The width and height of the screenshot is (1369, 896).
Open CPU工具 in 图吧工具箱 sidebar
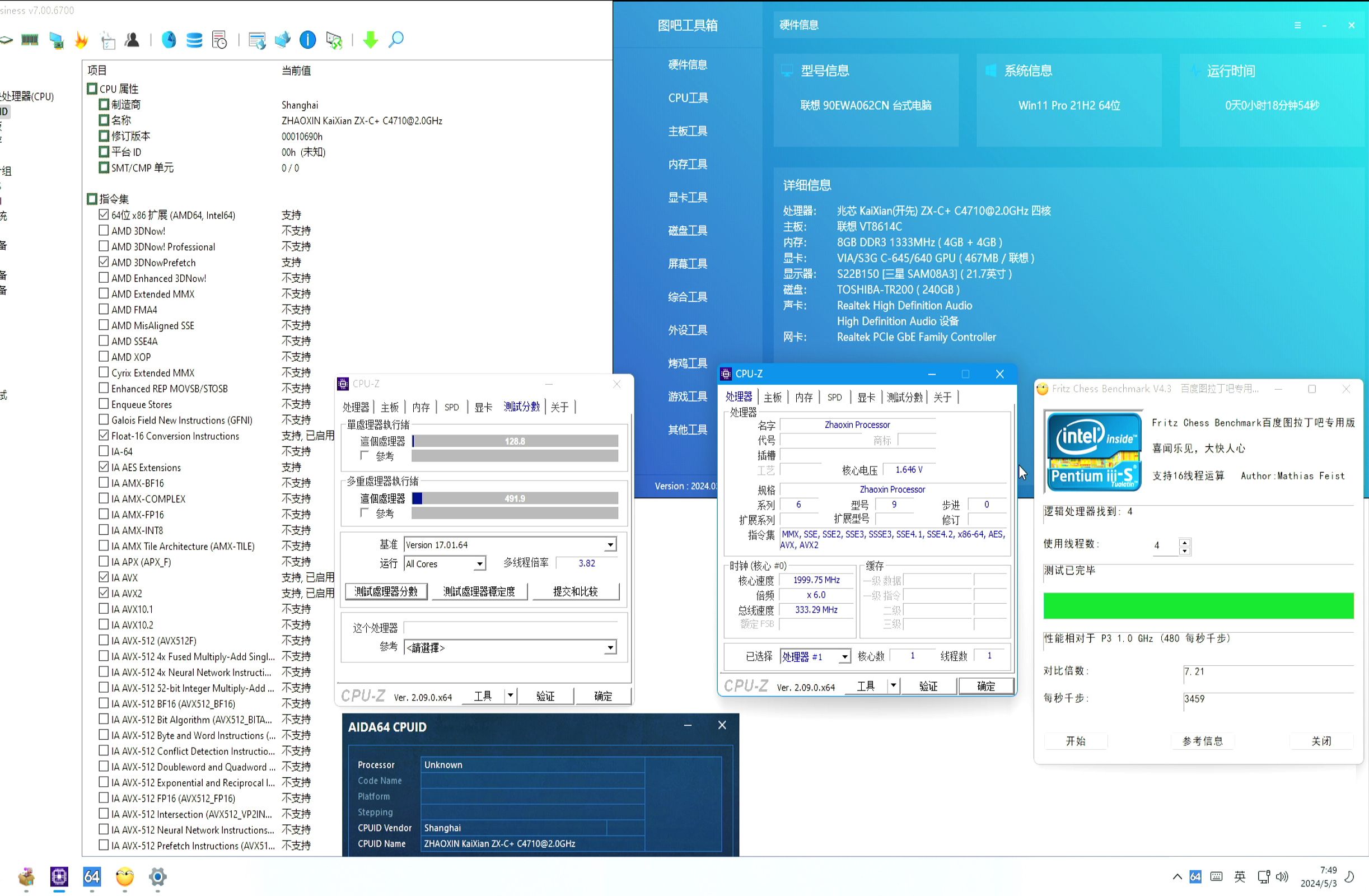click(688, 98)
